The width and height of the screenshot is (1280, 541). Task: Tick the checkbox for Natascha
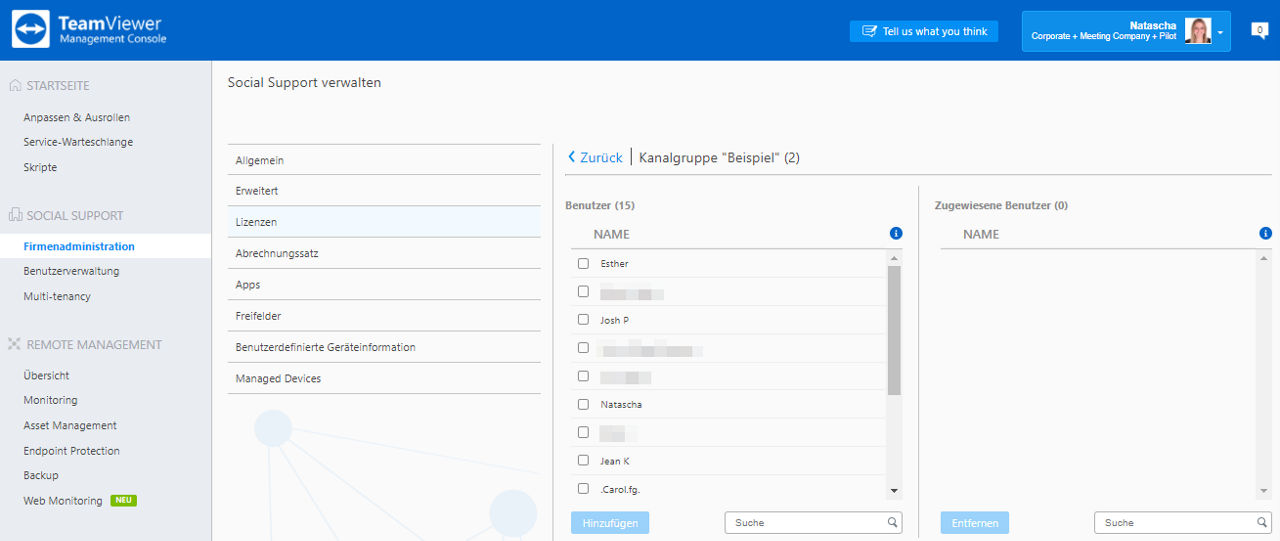(583, 404)
